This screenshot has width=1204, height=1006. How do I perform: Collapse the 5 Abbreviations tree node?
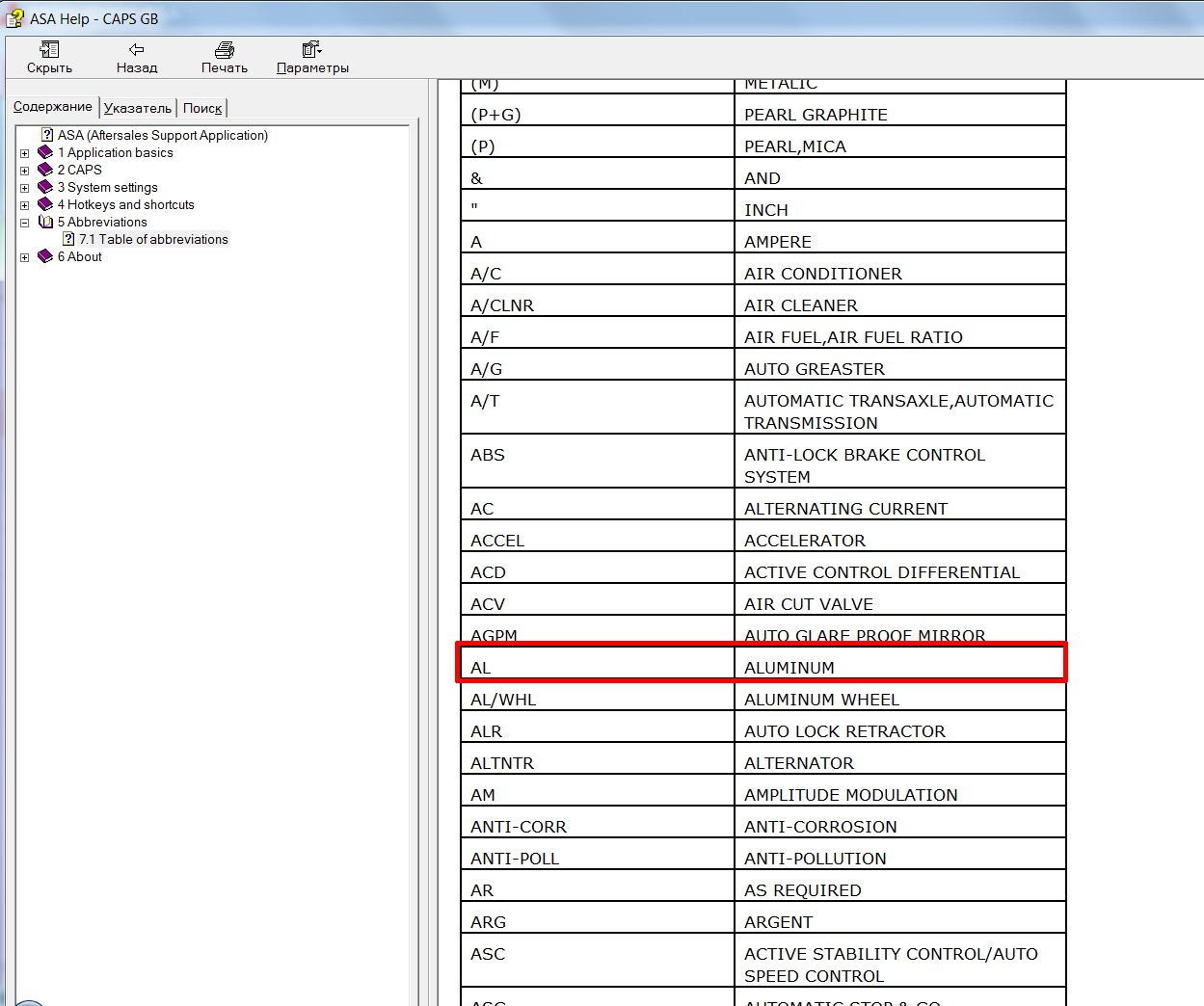pos(25,223)
